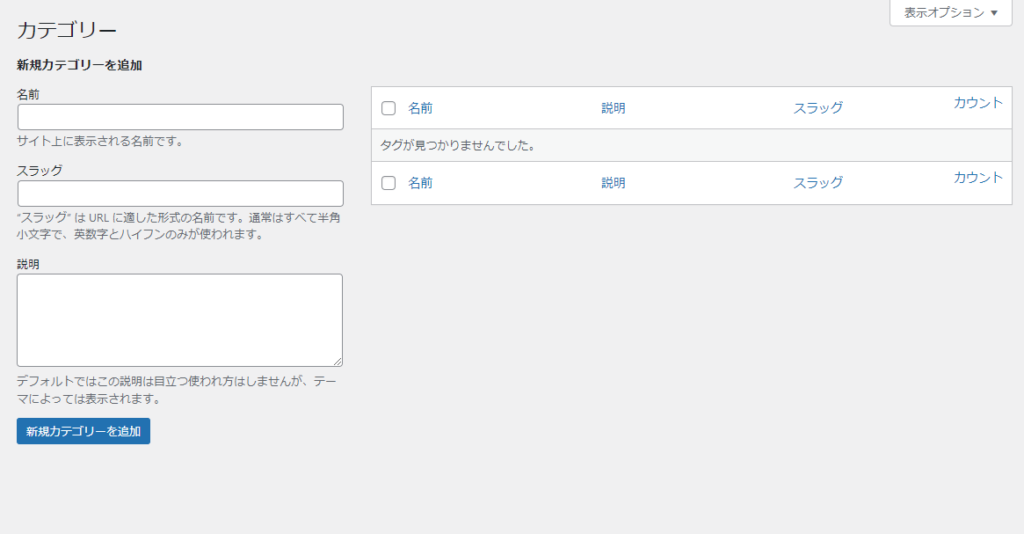
Task: Click the 説明 label above the textarea
Action: pos(29,264)
